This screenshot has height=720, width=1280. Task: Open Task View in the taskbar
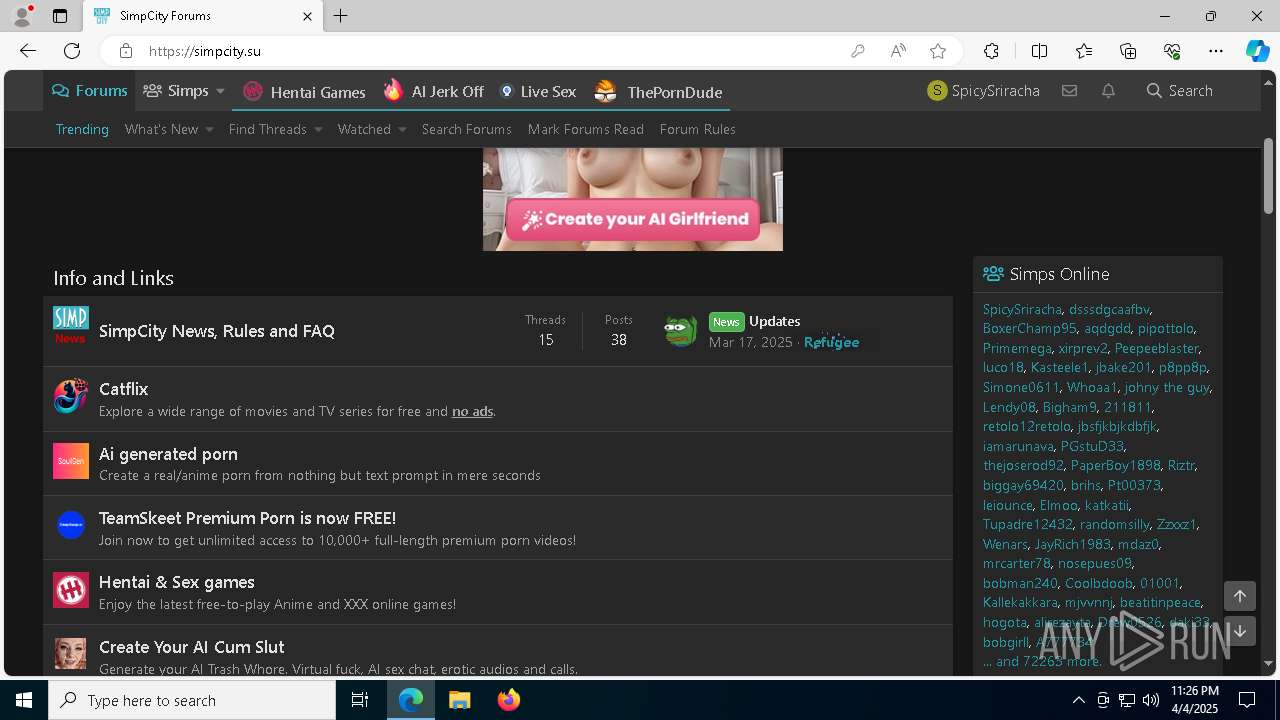click(360, 700)
